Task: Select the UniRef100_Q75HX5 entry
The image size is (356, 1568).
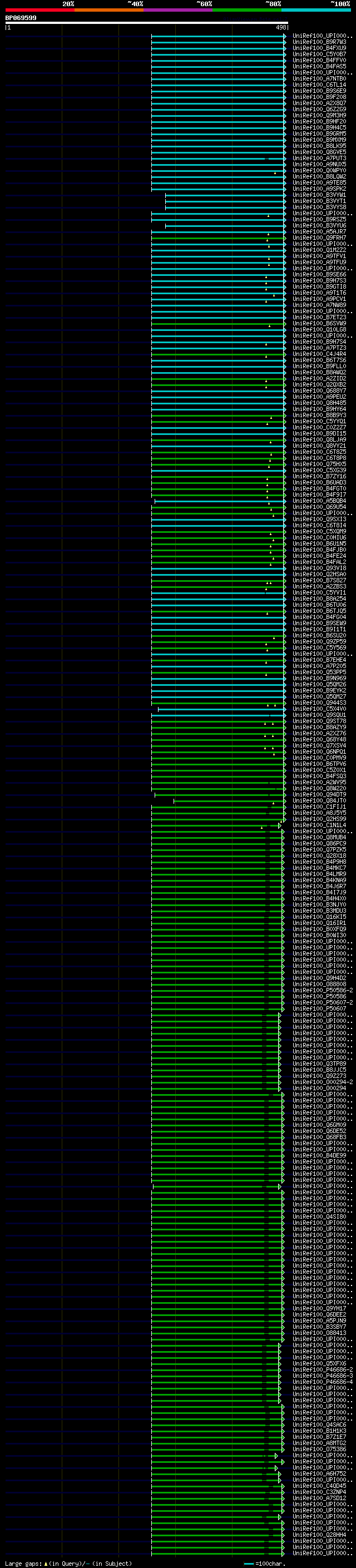Action: 319,464
